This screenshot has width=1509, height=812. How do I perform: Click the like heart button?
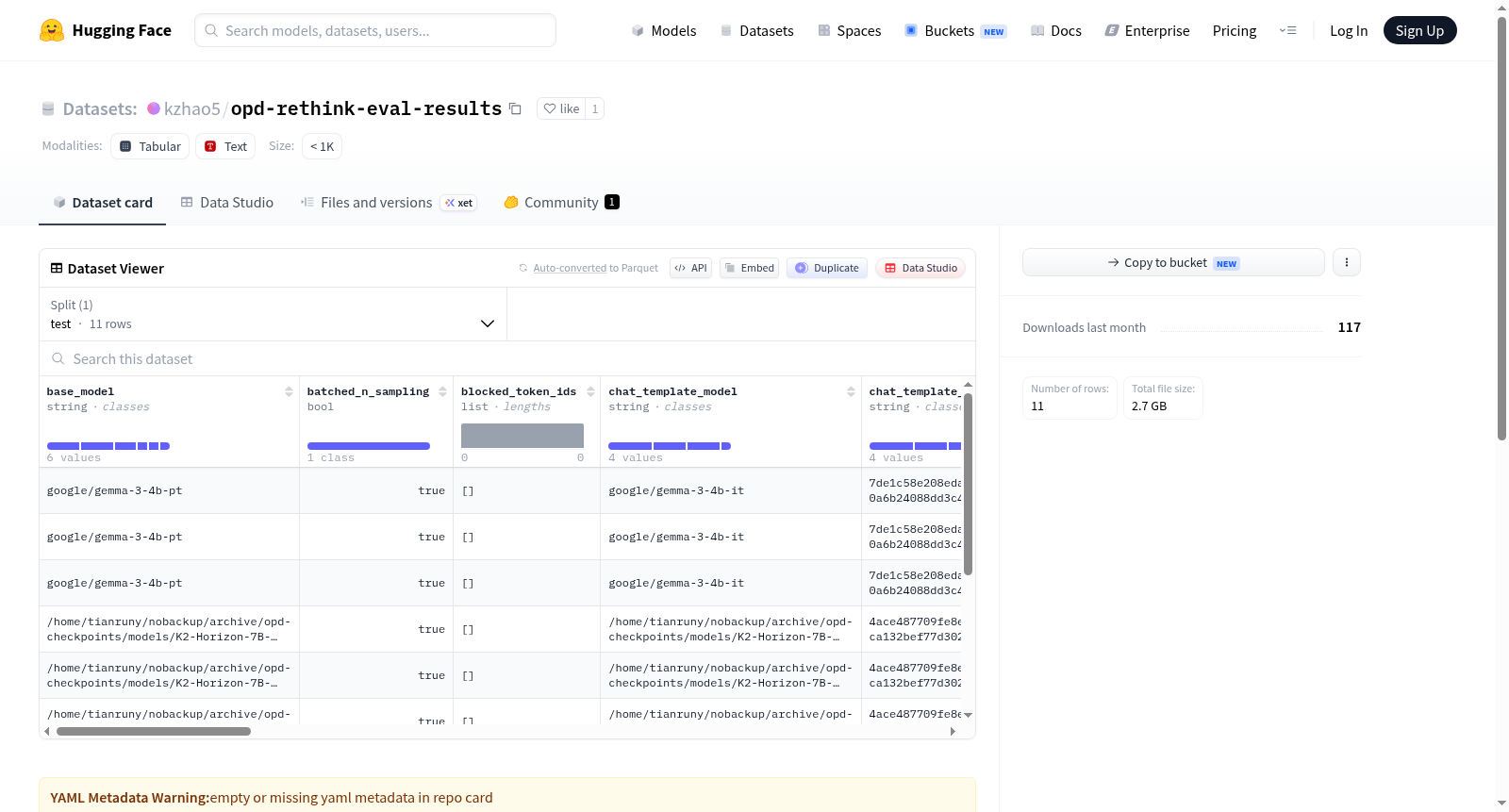(561, 108)
